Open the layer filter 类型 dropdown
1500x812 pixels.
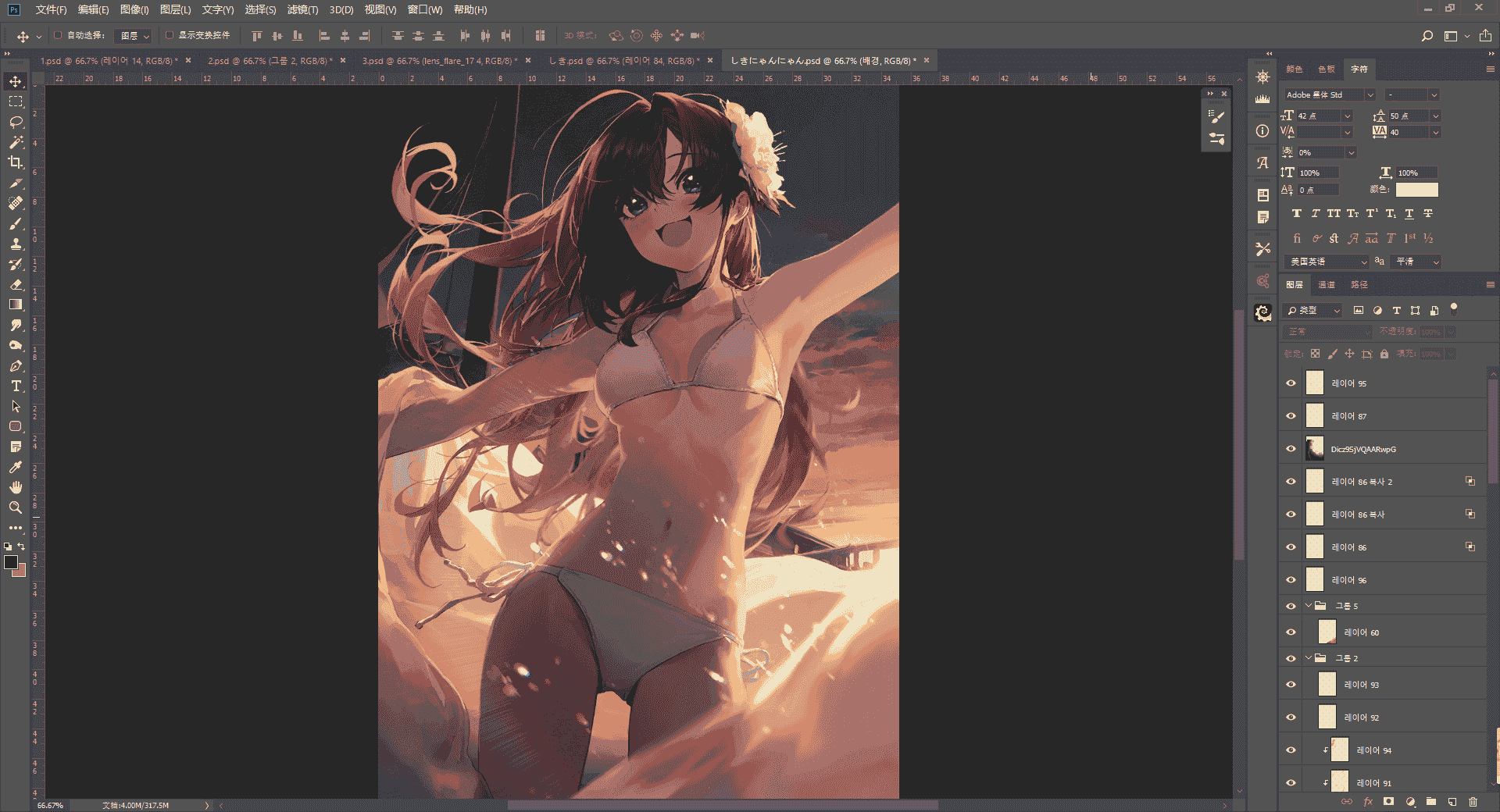pyautogui.click(x=1314, y=311)
